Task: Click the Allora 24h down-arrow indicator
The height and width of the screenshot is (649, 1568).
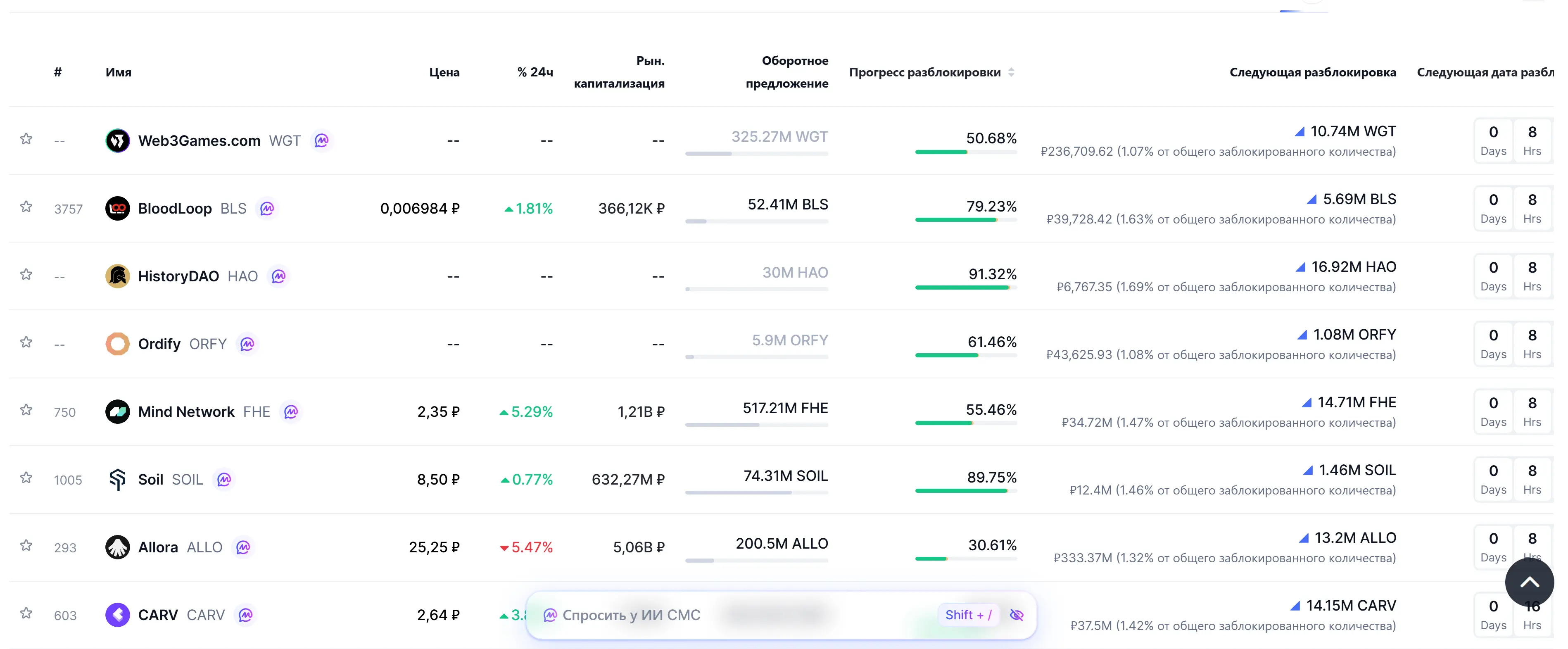Action: coord(504,548)
